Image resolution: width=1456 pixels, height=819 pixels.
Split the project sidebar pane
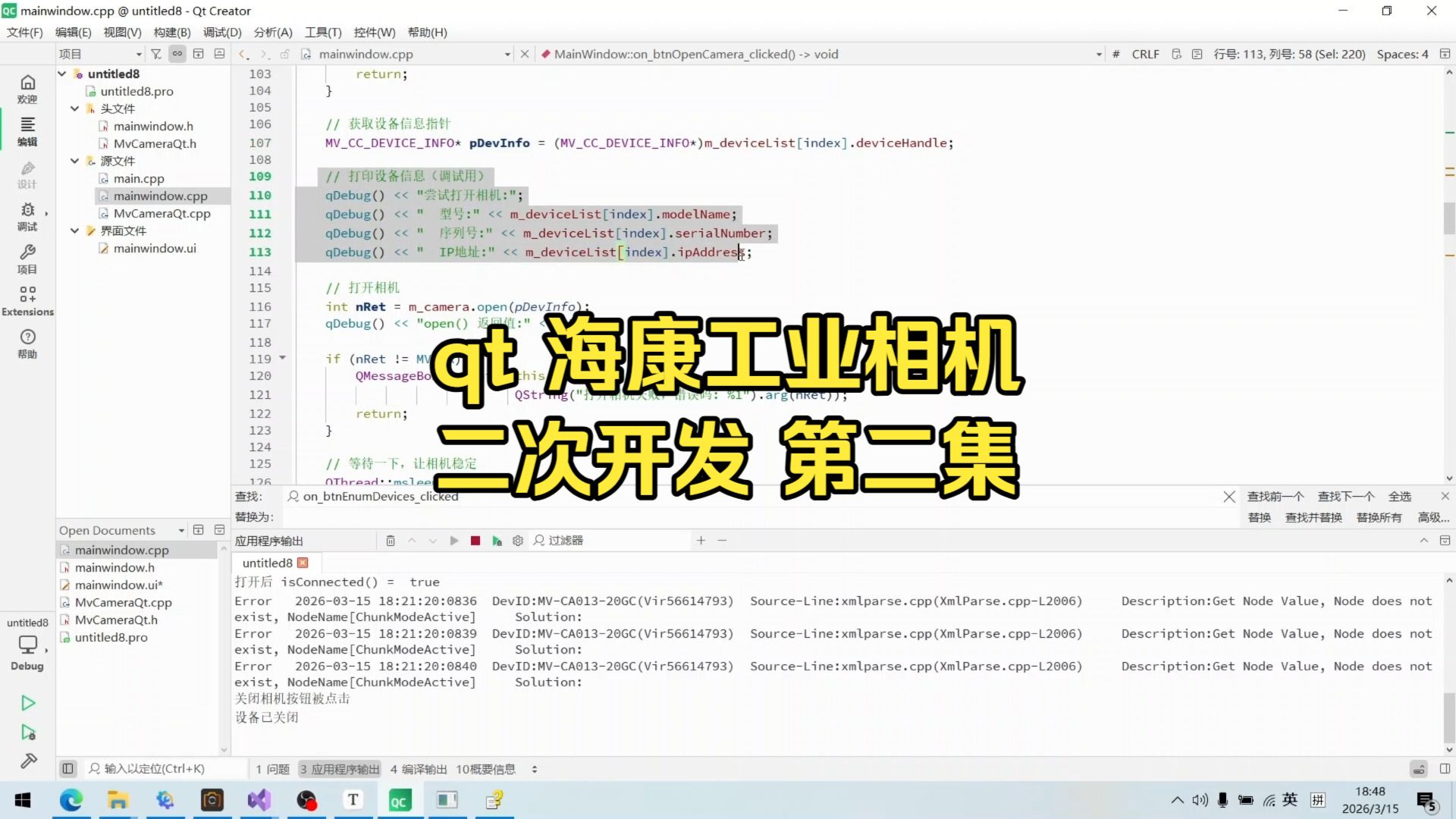(198, 54)
